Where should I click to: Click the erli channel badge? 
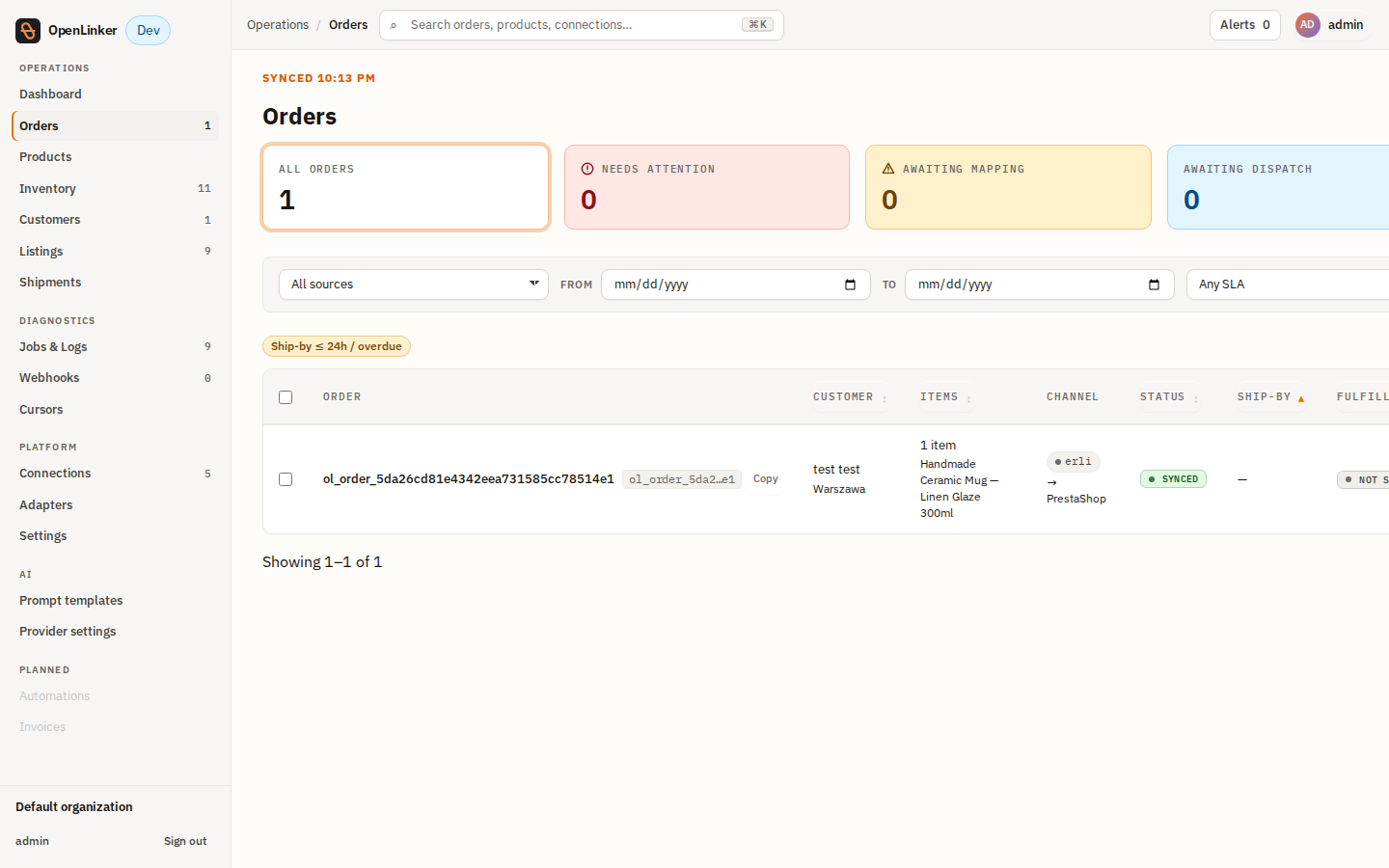click(x=1074, y=462)
